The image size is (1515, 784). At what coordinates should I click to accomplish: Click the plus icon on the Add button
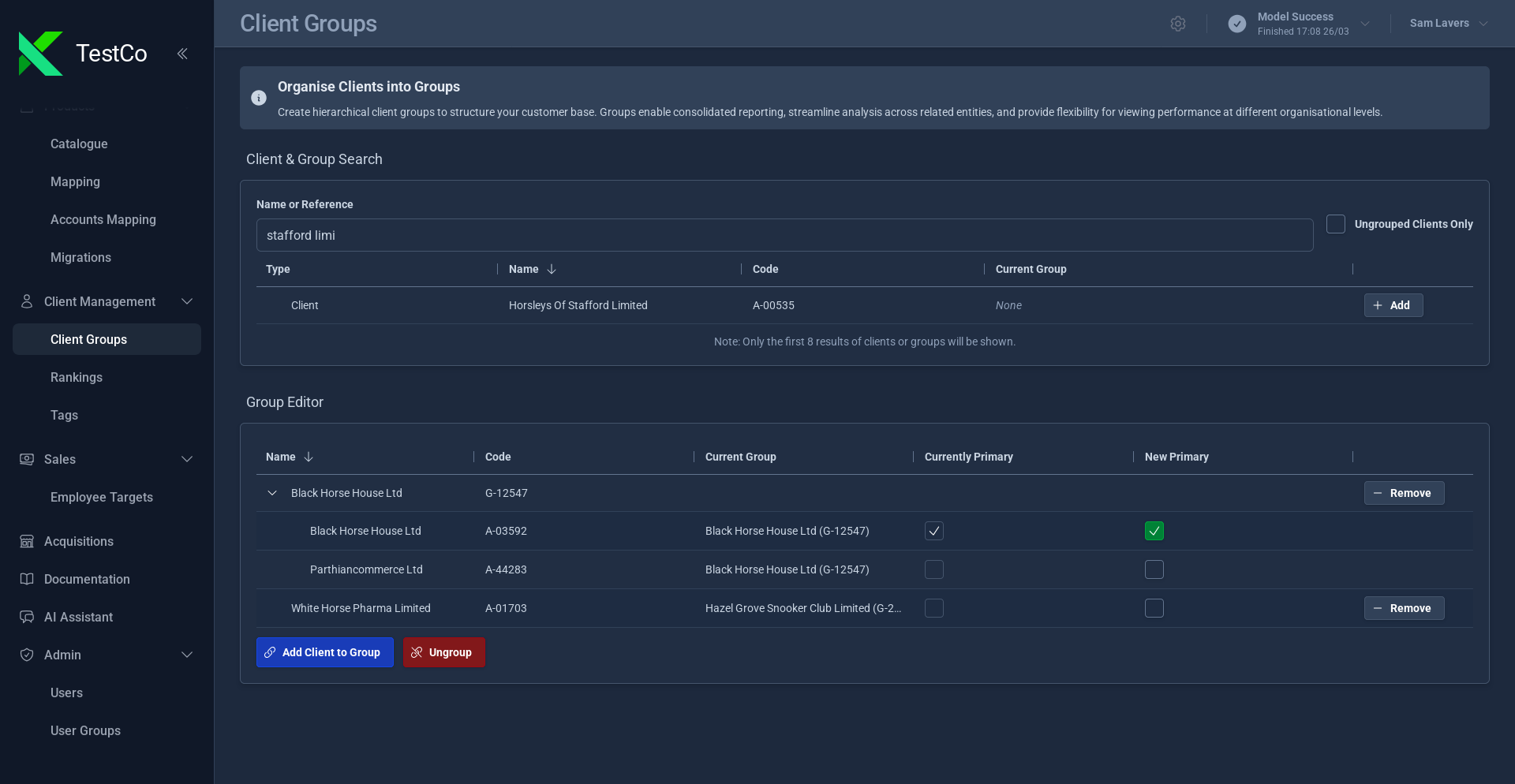point(1378,305)
